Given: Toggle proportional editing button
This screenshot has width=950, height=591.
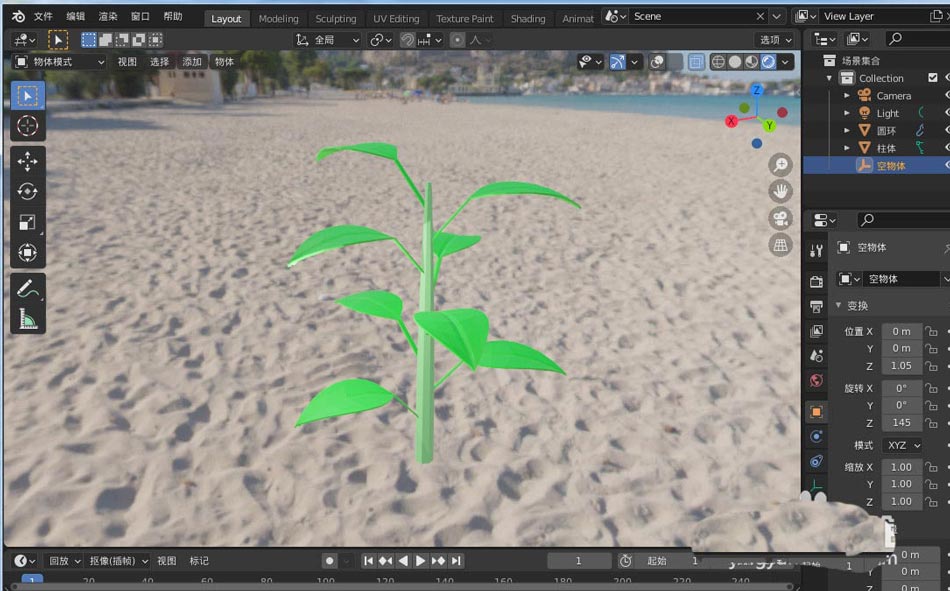Looking at the screenshot, I should point(457,40).
